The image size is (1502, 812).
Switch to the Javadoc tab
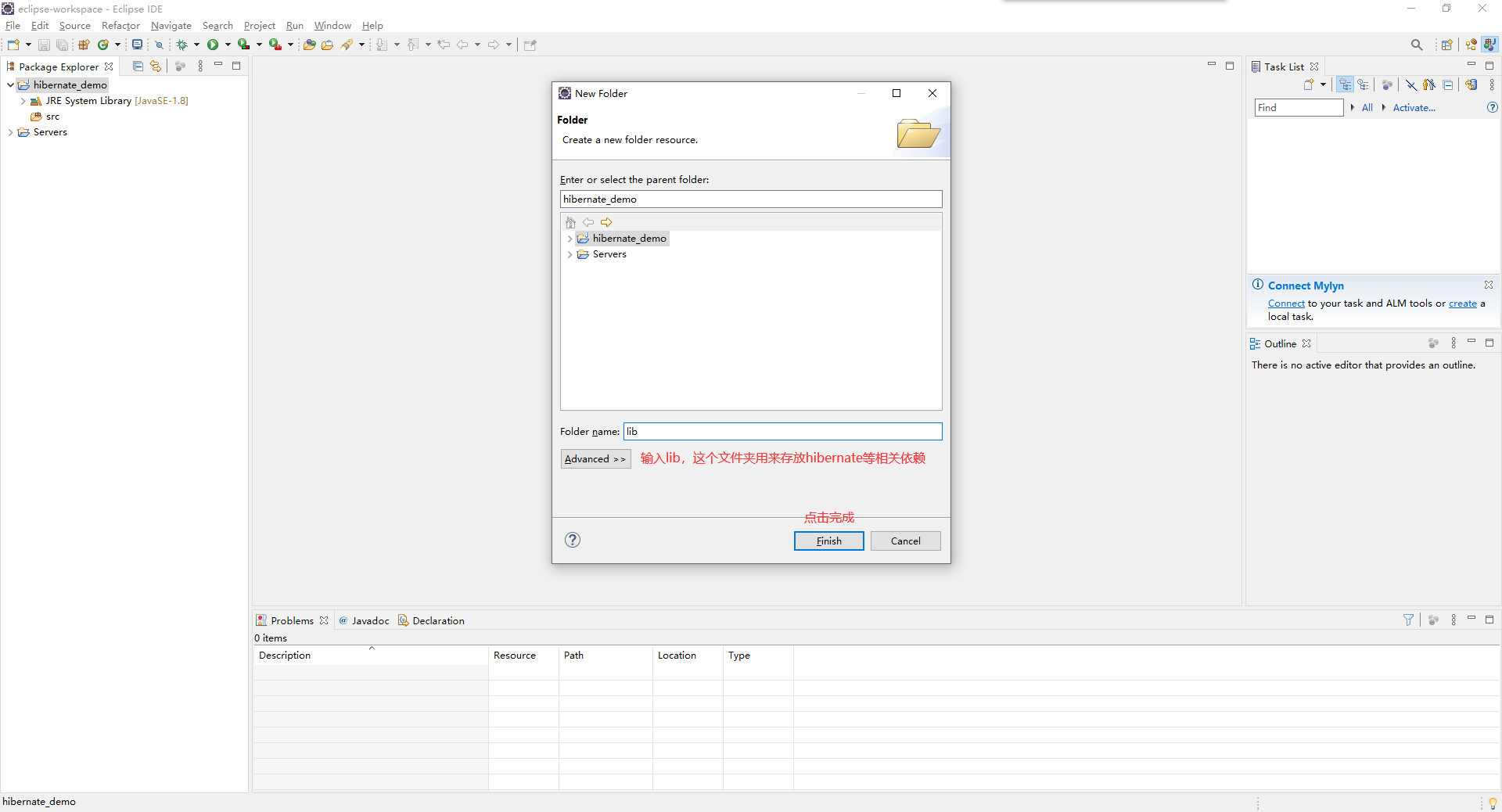(371, 620)
